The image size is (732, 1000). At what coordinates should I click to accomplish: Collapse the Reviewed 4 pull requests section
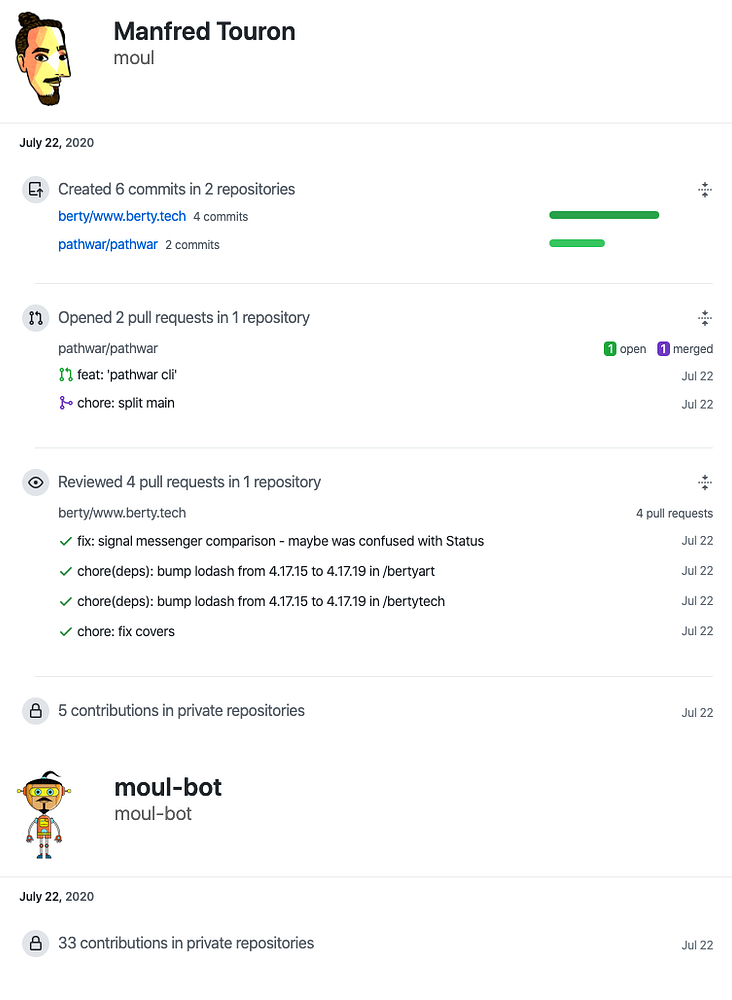[x=705, y=482]
